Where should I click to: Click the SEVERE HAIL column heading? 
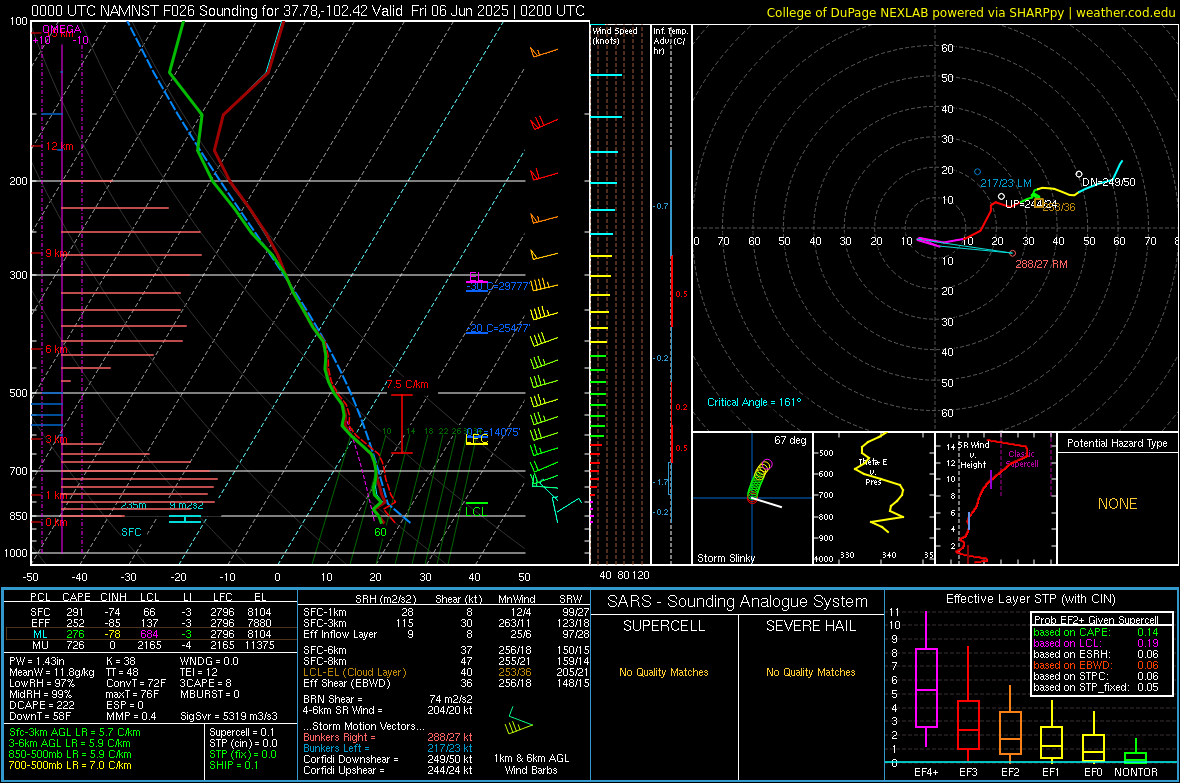pyautogui.click(x=810, y=626)
